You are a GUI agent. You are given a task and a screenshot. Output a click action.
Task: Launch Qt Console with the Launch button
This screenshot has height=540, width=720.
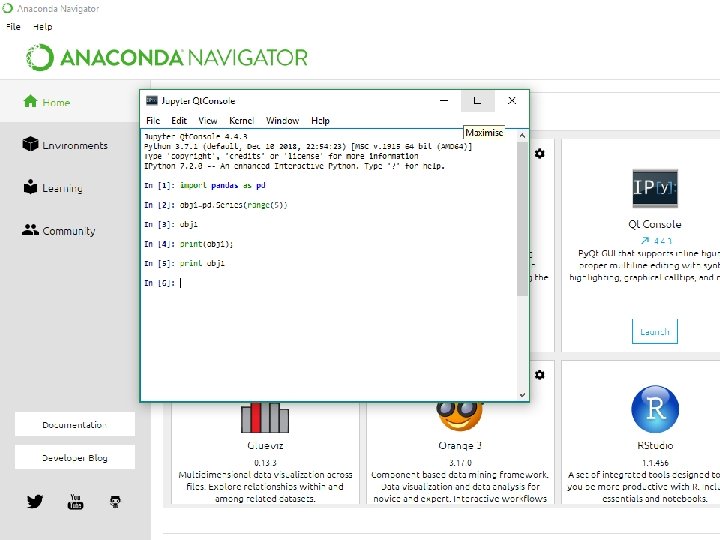coord(655,332)
